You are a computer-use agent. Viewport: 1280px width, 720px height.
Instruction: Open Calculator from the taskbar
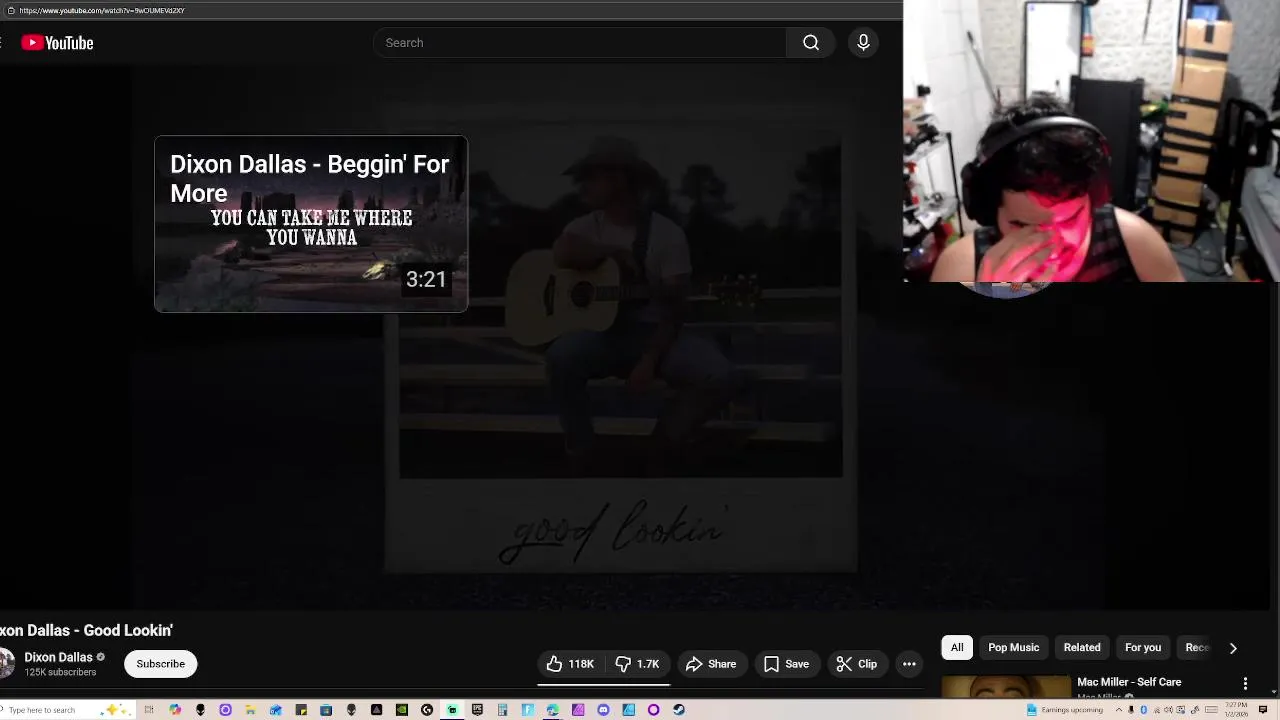pos(502,710)
